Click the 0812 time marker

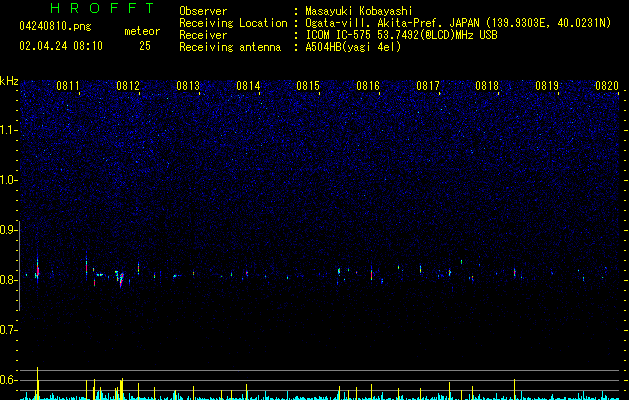(128, 86)
